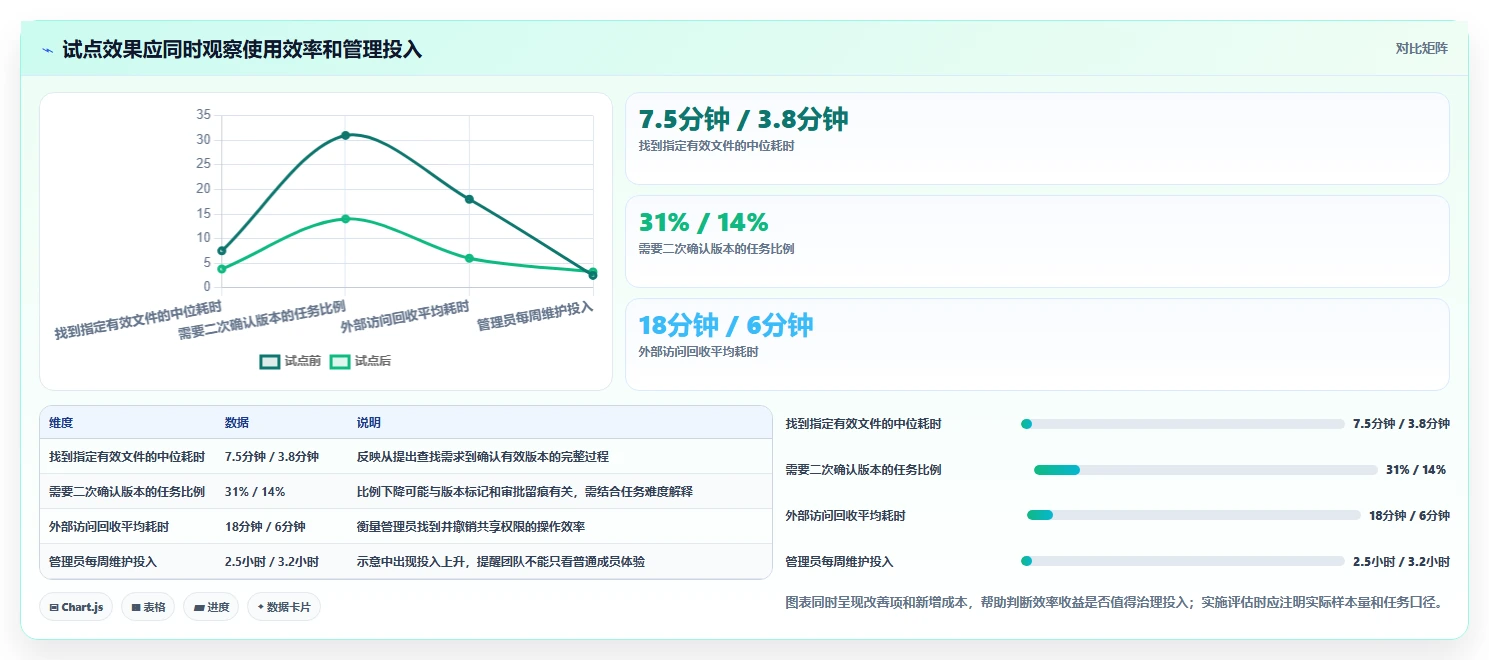
Task: Toggle the 试点后 legend swatch
Action: [x=340, y=361]
